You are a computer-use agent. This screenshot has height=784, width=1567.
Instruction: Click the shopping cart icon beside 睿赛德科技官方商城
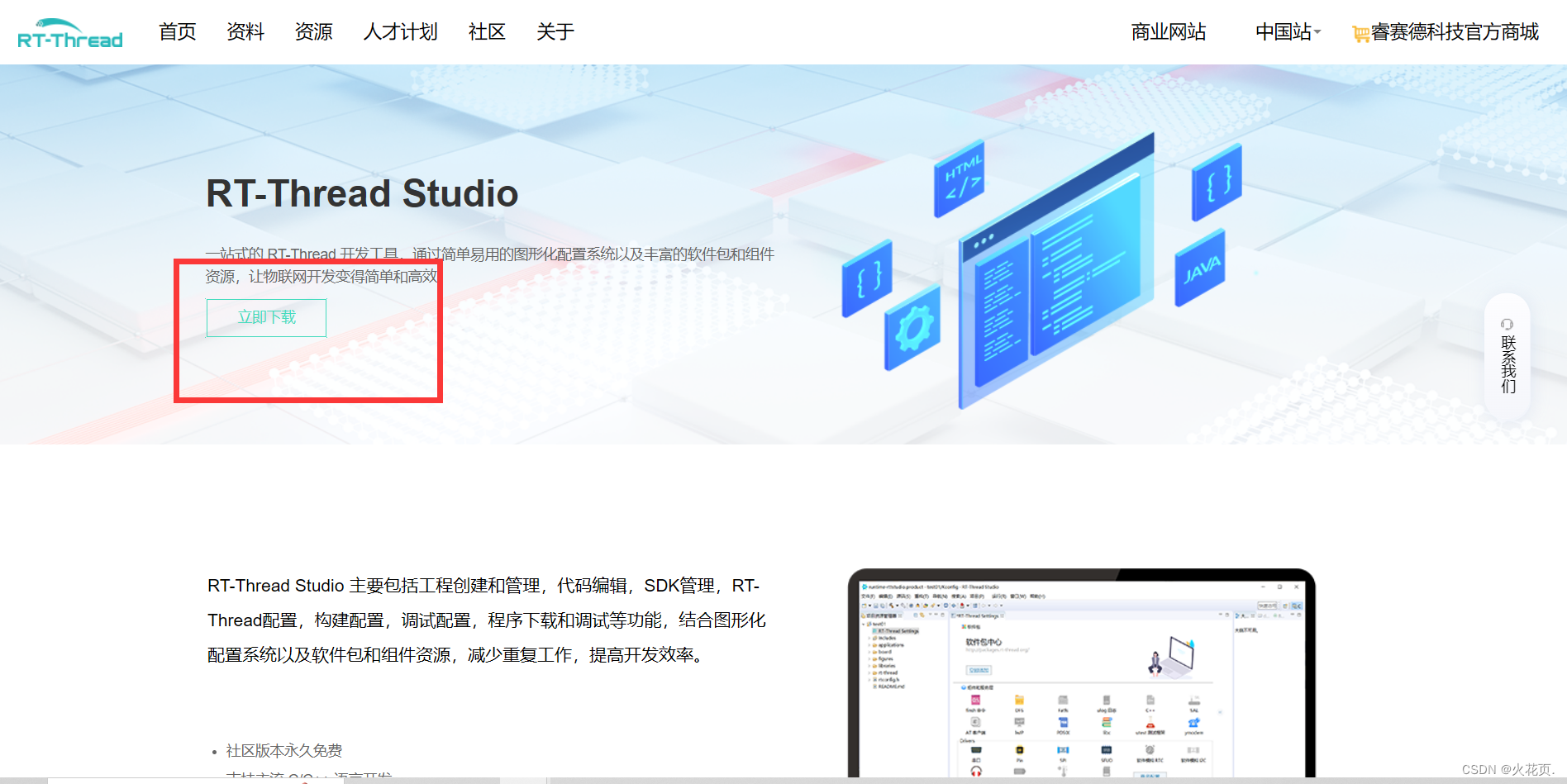(x=1360, y=32)
